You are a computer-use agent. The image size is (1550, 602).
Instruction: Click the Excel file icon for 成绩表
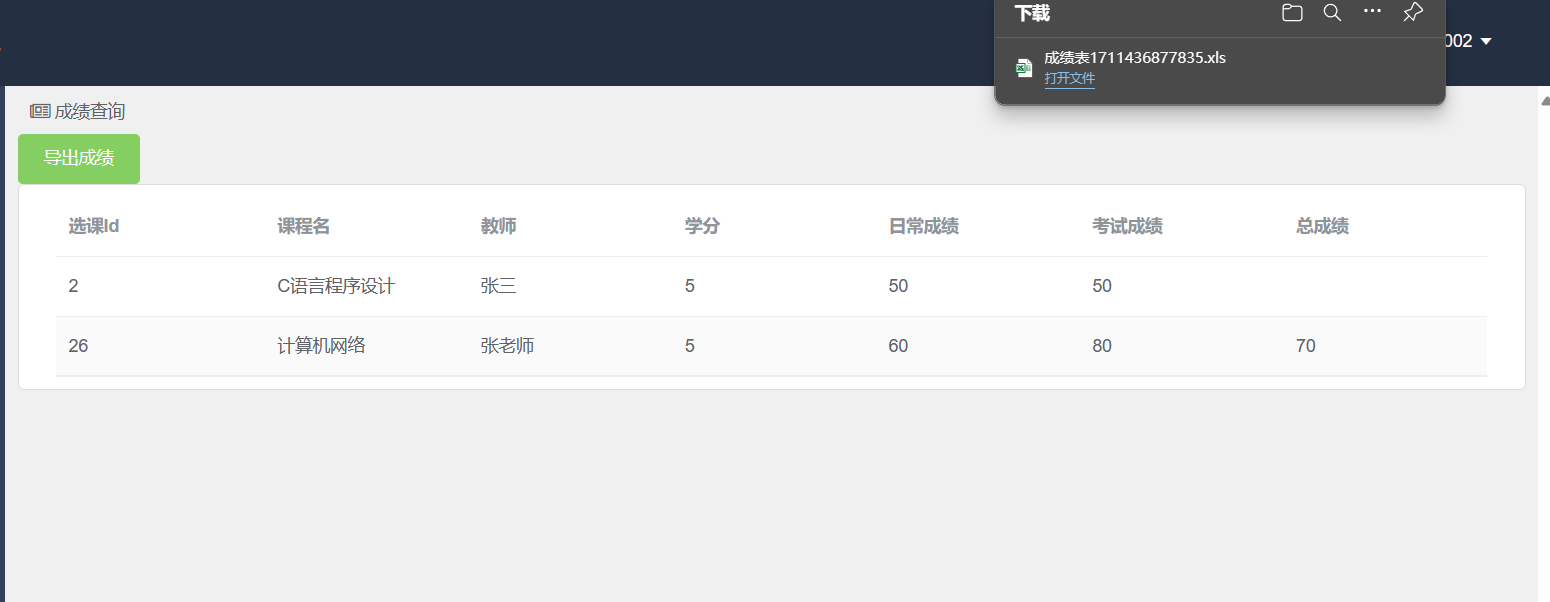(x=1024, y=68)
